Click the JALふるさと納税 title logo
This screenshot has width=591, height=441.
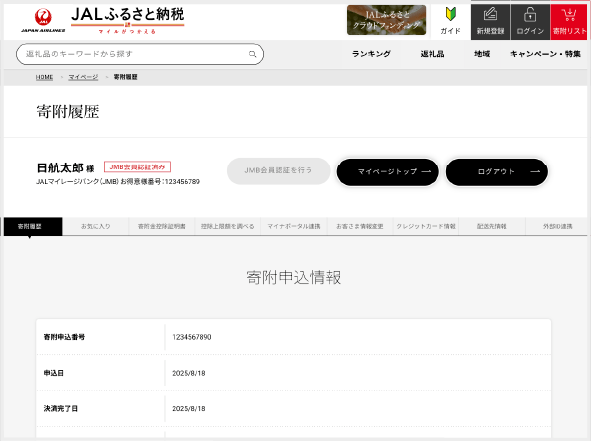[127, 20]
